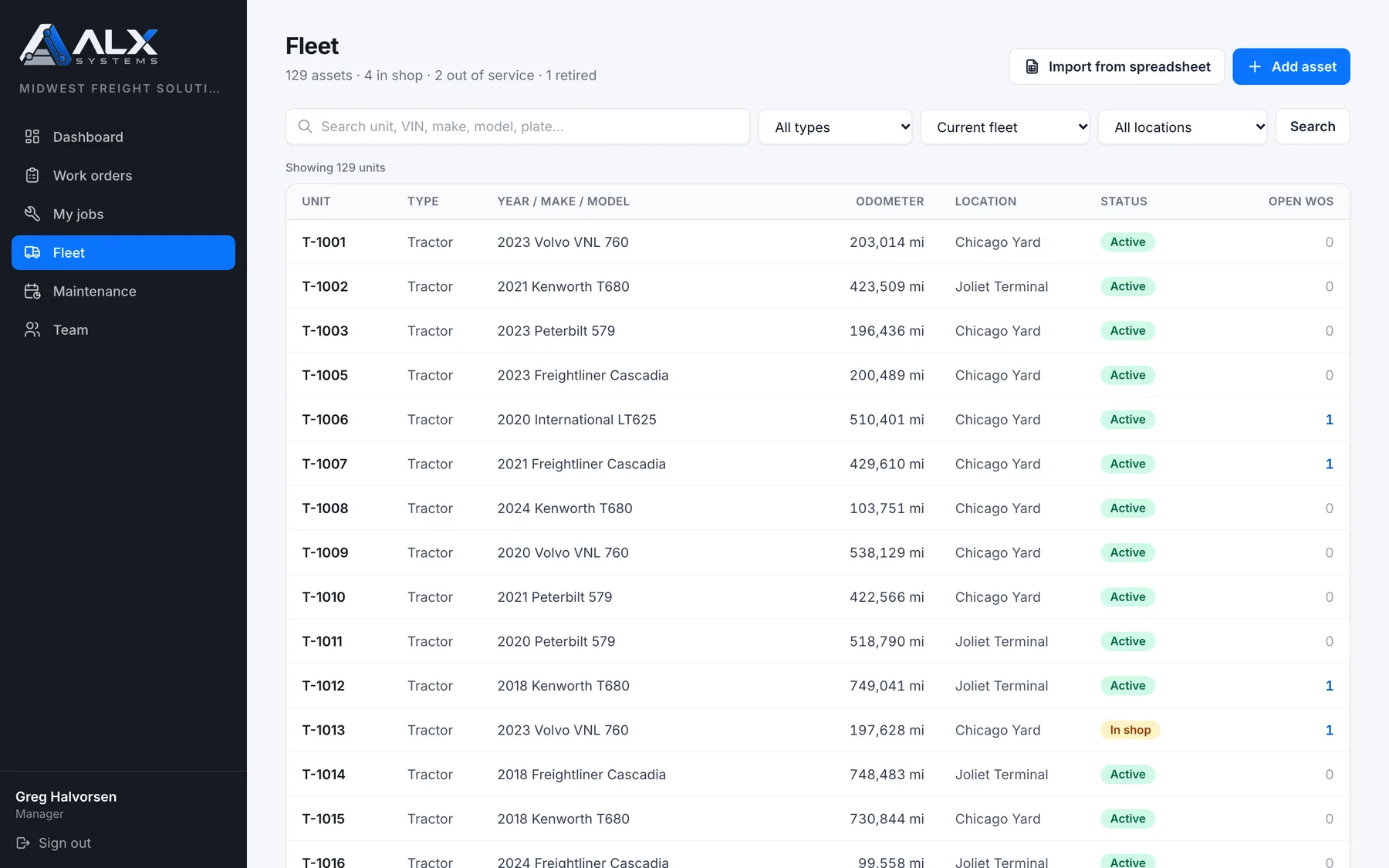Viewport: 1389px width, 868px height.
Task: Click the ALX Systems logo
Action: click(89, 45)
